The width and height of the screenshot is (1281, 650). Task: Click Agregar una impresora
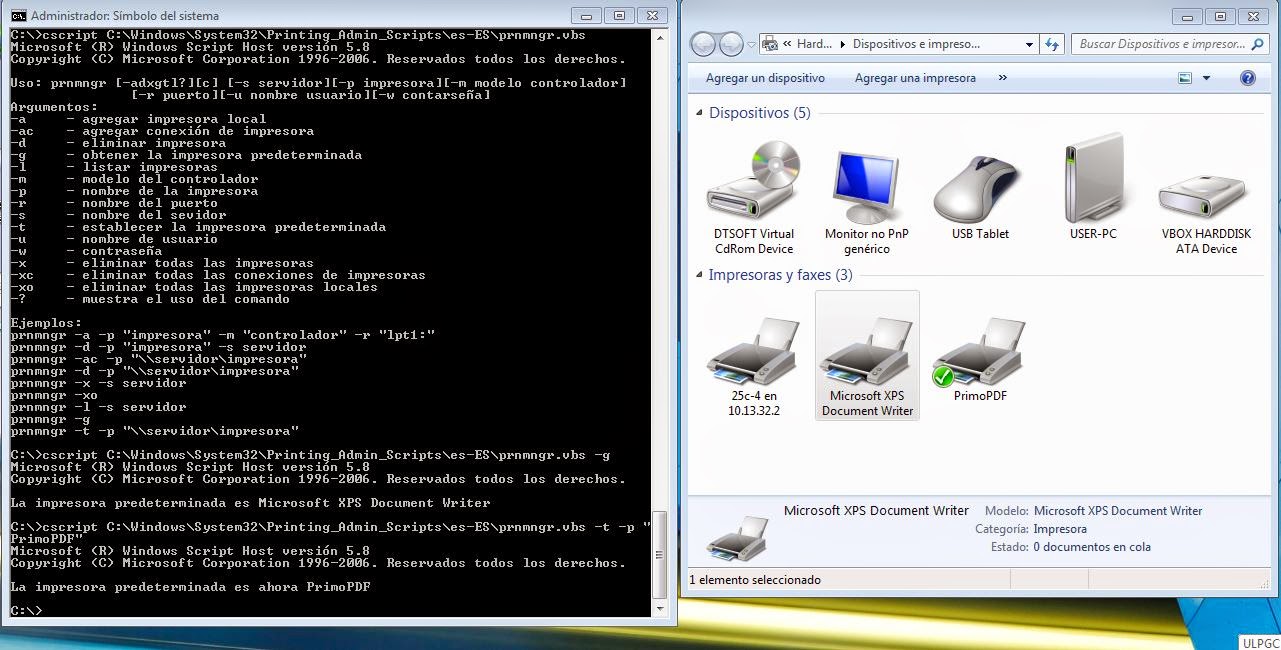pyautogui.click(x=915, y=78)
